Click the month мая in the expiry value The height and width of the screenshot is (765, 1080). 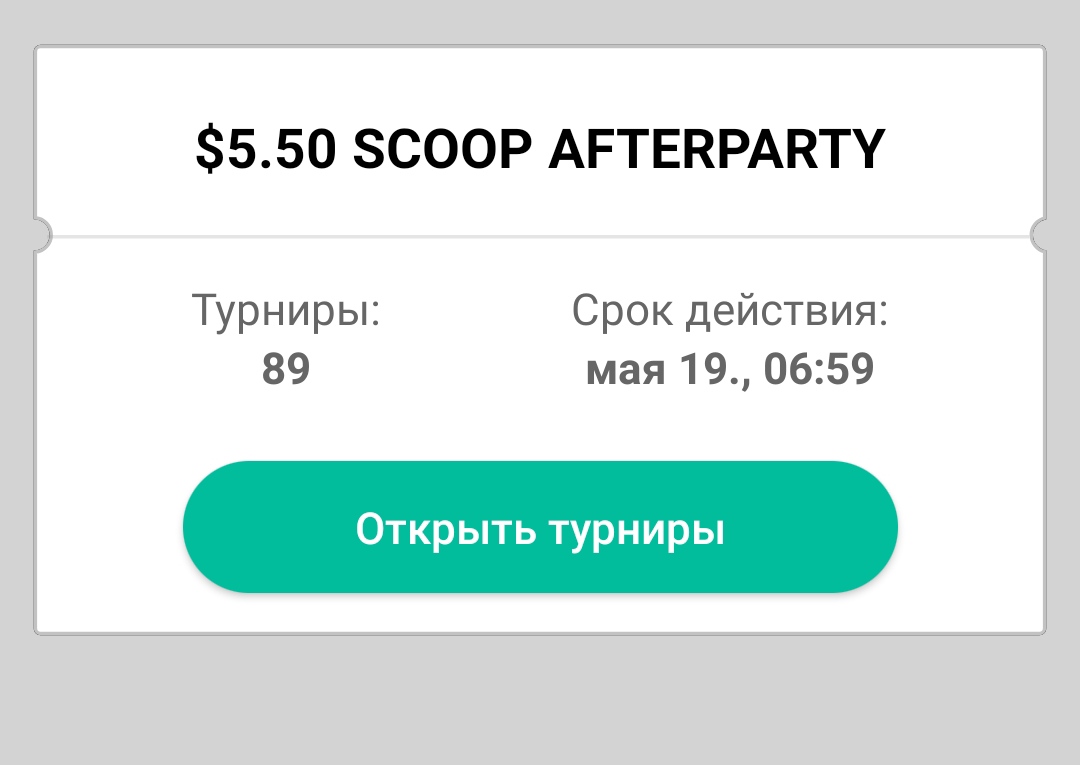pyautogui.click(x=625, y=370)
